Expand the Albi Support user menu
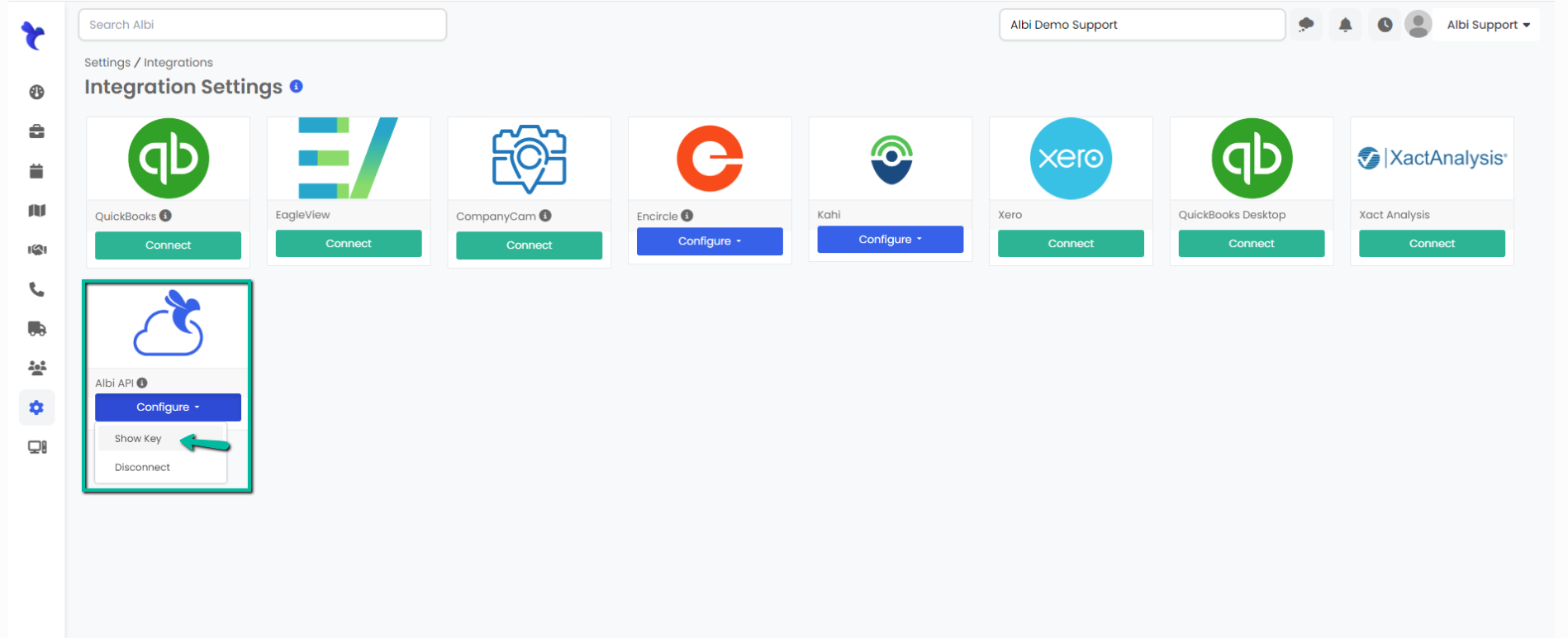Screen dimensions: 1568x638 pyautogui.click(x=1488, y=25)
